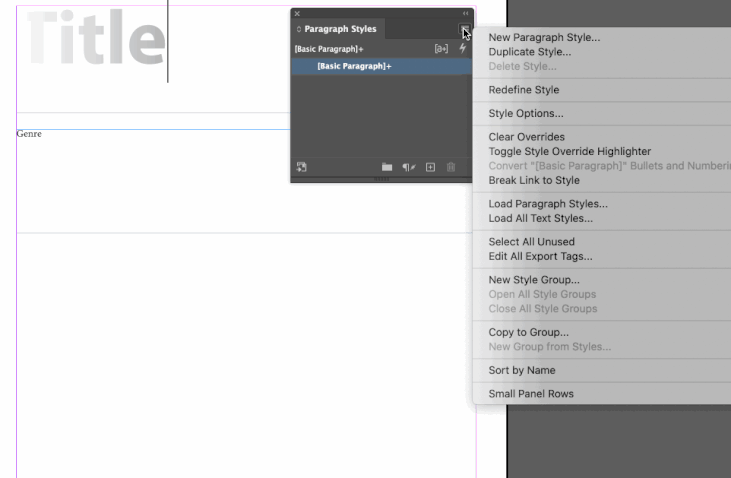Viewport: 731px width, 478px height.
Task: Click Clear Overrides in Selection icon
Action: coord(408,167)
